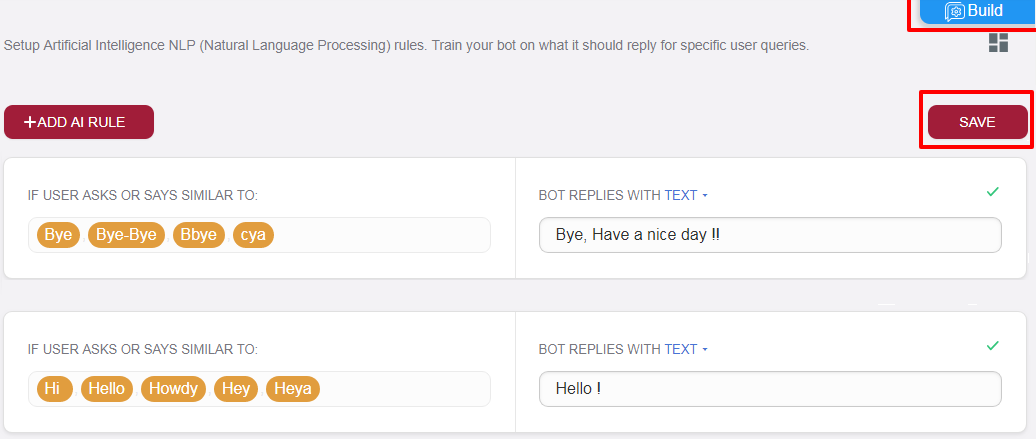Expand reply type dropdown for Bye rule
Image resolution: width=1036 pixels, height=439 pixels.
click(686, 195)
